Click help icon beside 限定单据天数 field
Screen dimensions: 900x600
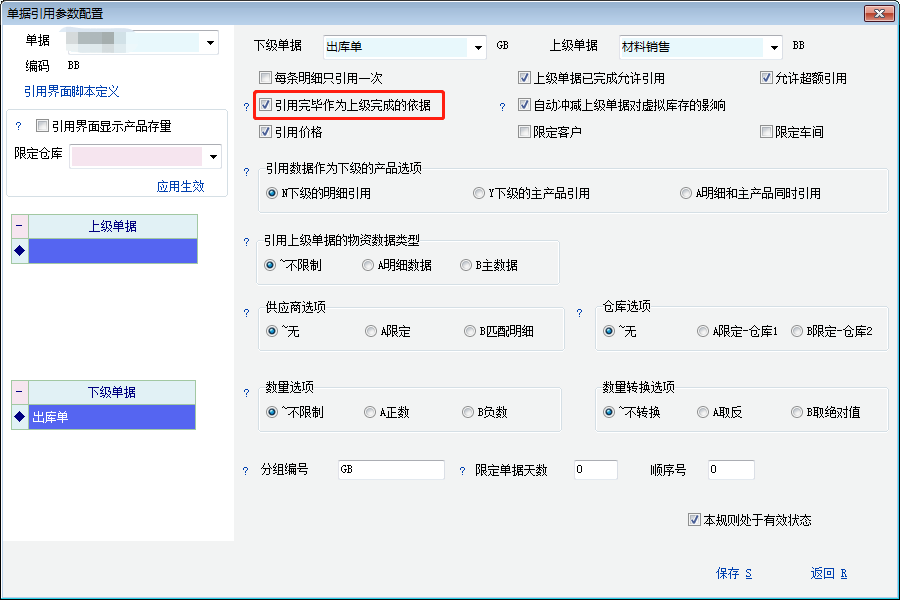point(462,471)
